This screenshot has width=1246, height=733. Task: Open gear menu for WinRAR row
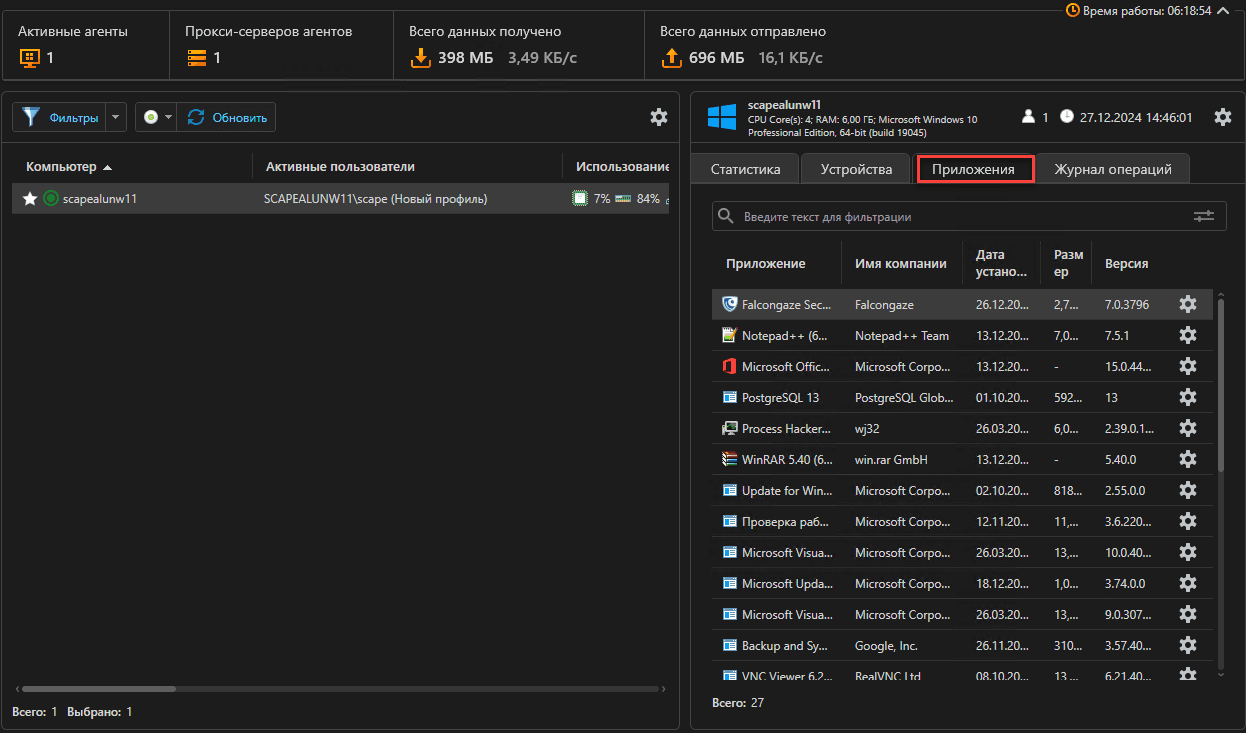coord(1188,459)
